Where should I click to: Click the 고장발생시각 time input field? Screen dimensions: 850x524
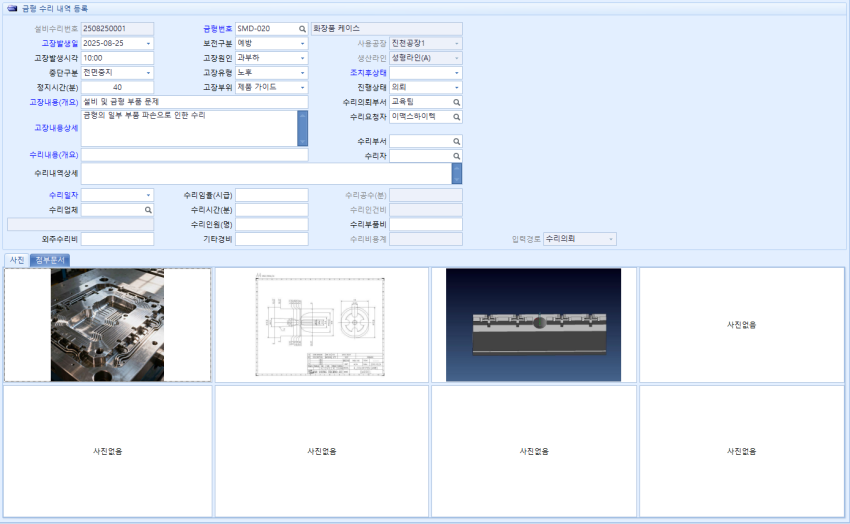click(x=117, y=58)
